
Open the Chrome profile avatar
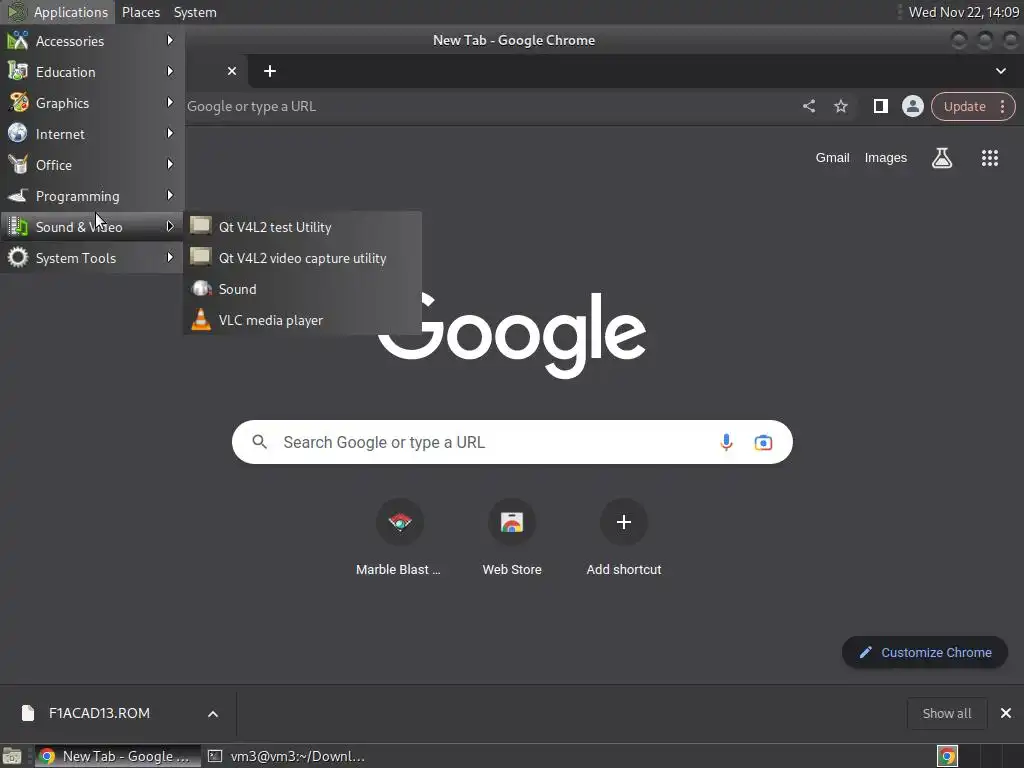click(x=912, y=106)
